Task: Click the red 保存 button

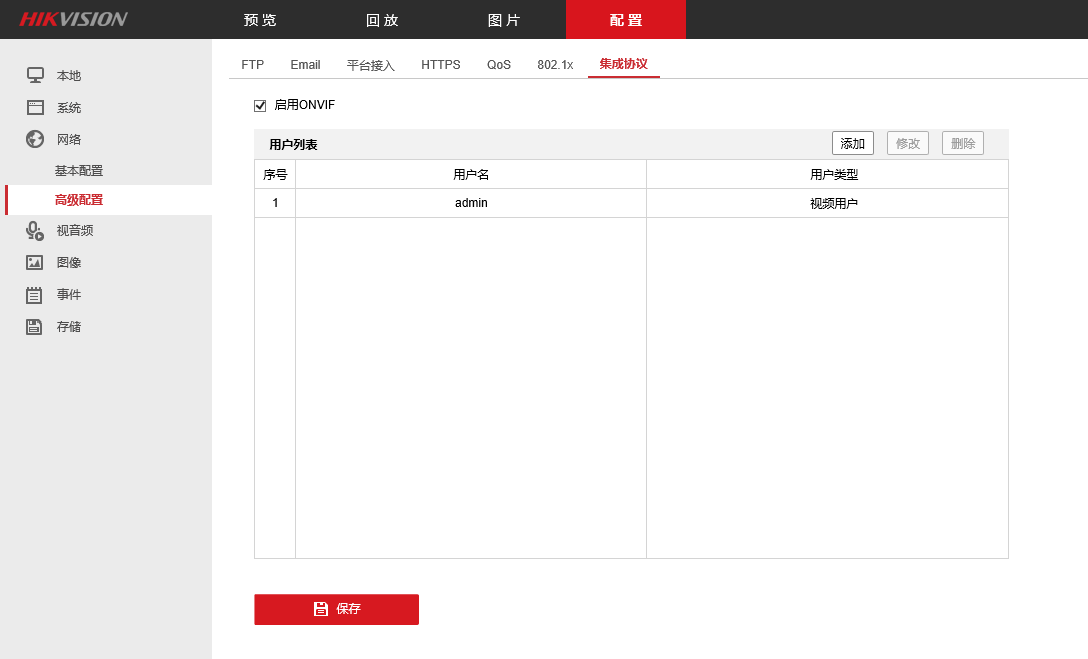Action: 337,609
